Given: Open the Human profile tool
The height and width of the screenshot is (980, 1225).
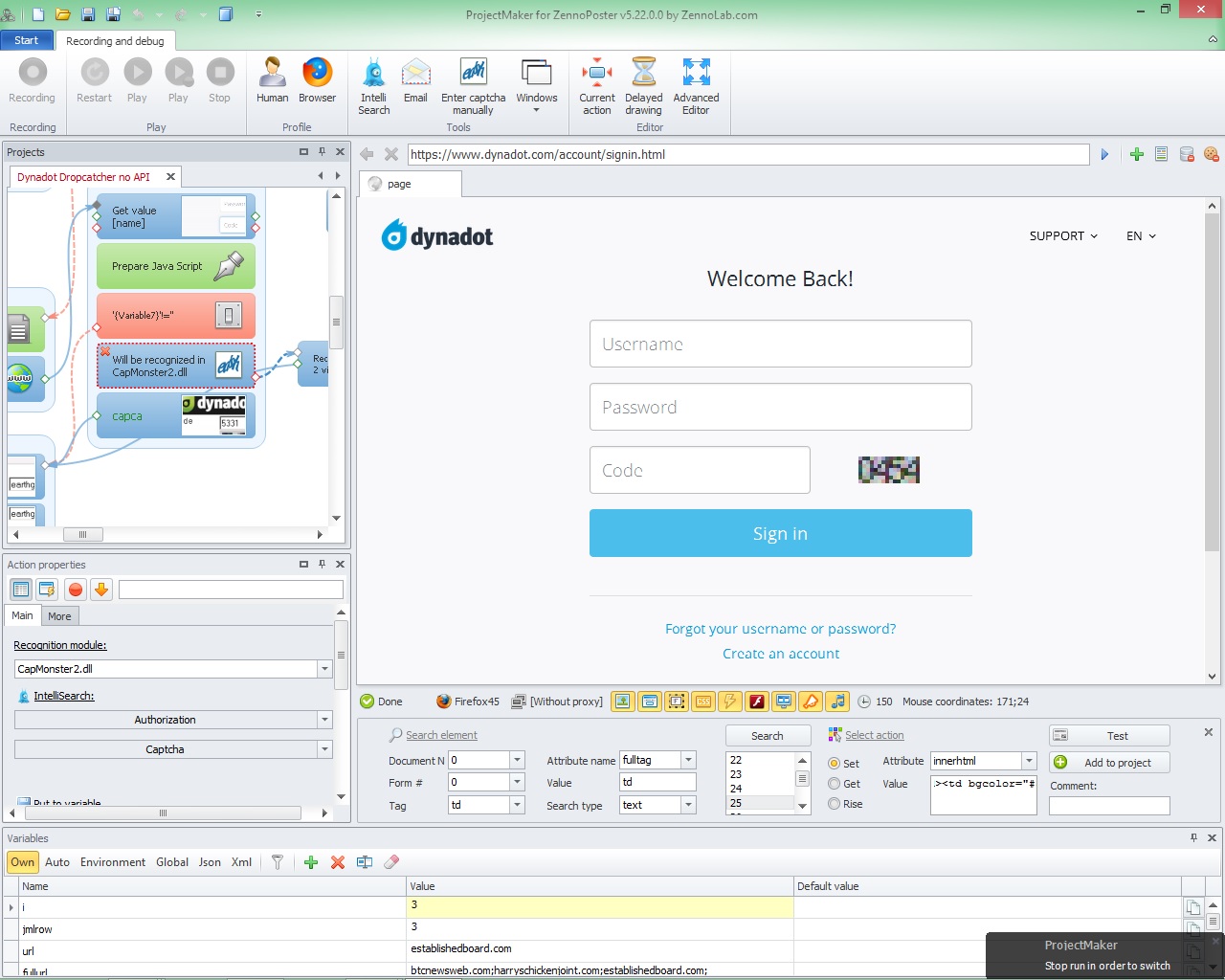Looking at the screenshot, I should [272, 80].
